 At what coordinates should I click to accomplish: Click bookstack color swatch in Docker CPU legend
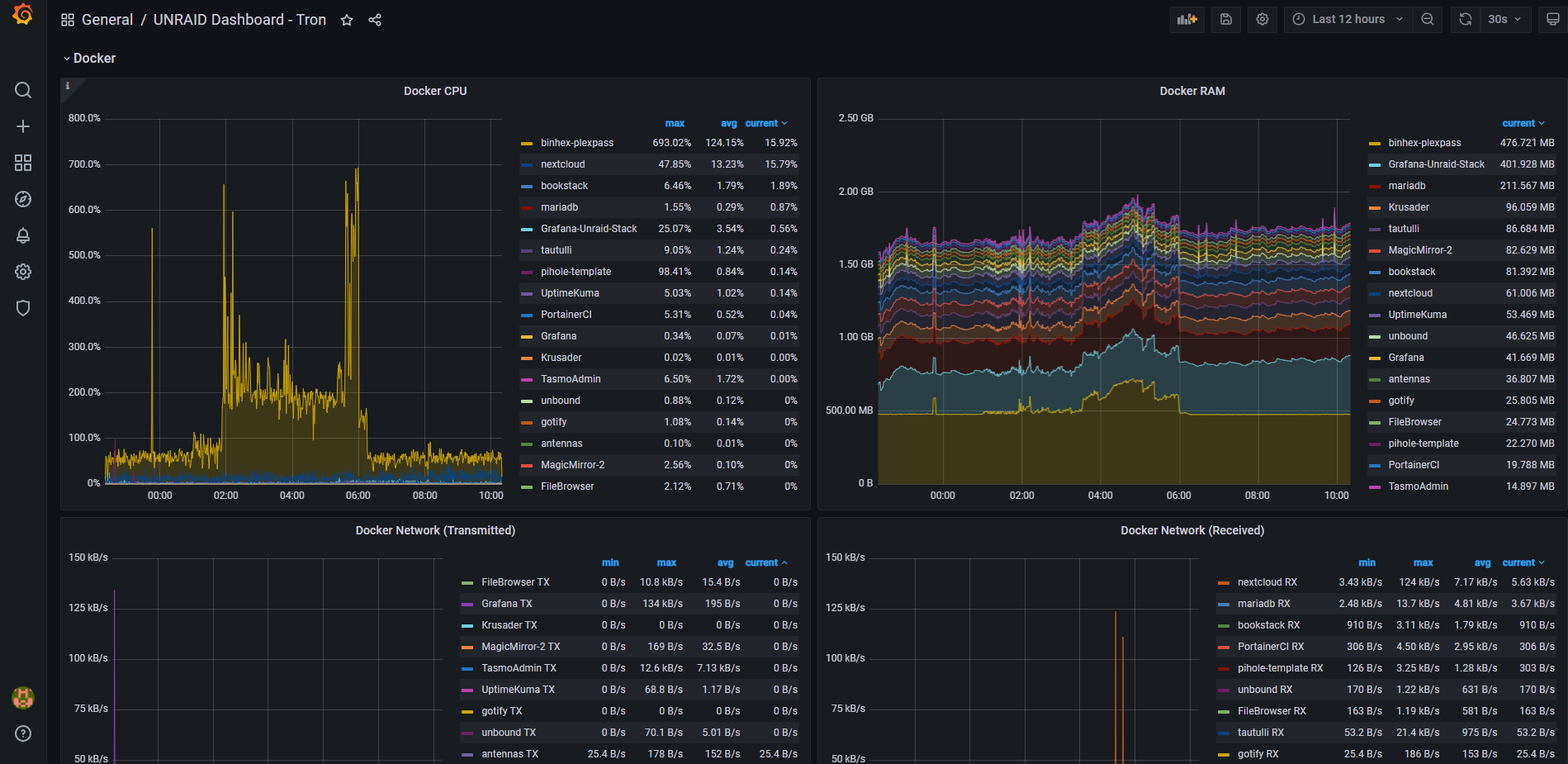(527, 187)
